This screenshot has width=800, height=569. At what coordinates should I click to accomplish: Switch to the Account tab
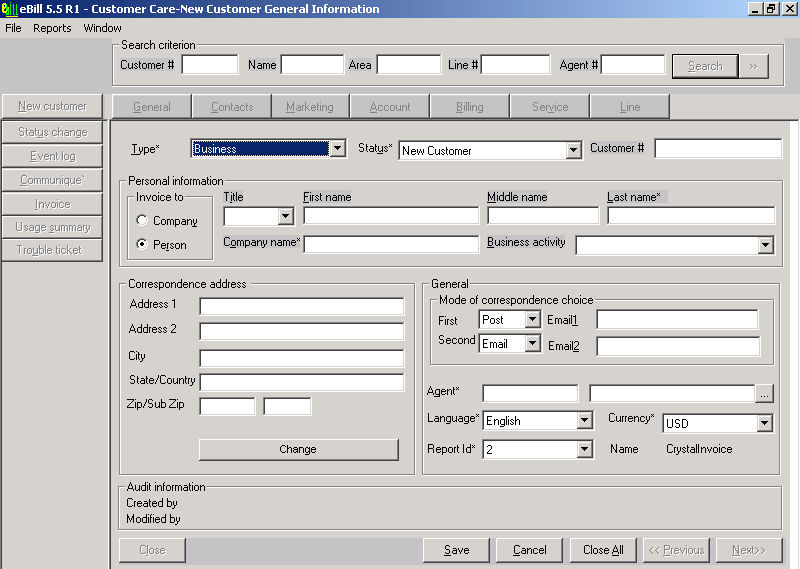pyautogui.click(x=390, y=107)
